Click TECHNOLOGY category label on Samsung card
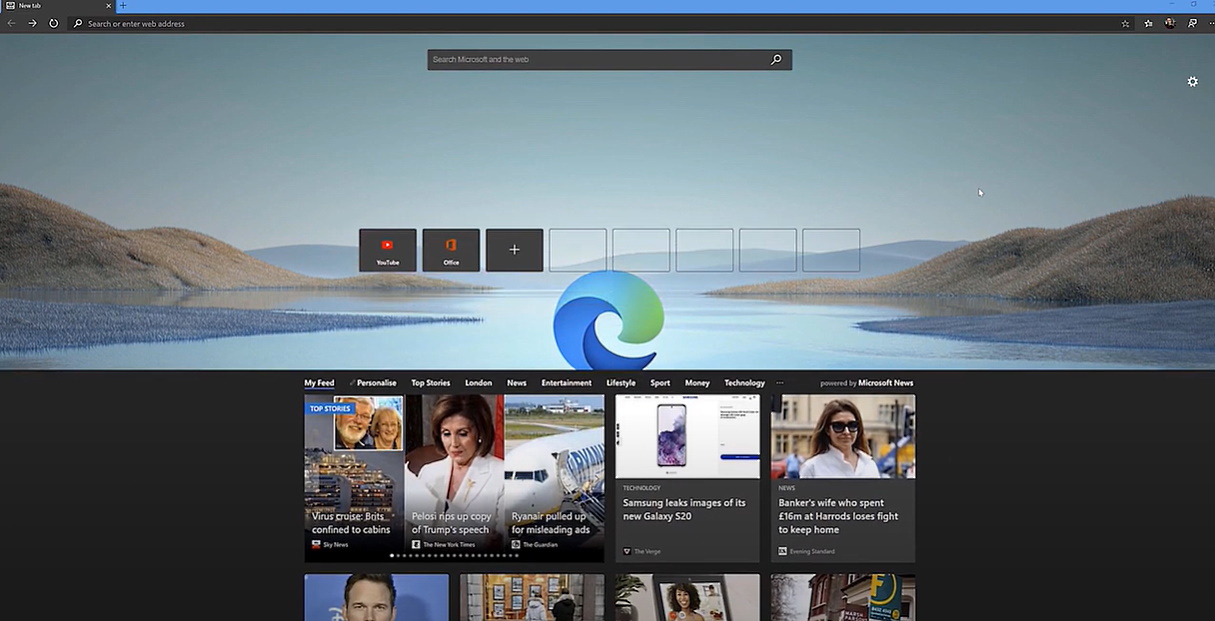The width and height of the screenshot is (1215, 621). 642,488
